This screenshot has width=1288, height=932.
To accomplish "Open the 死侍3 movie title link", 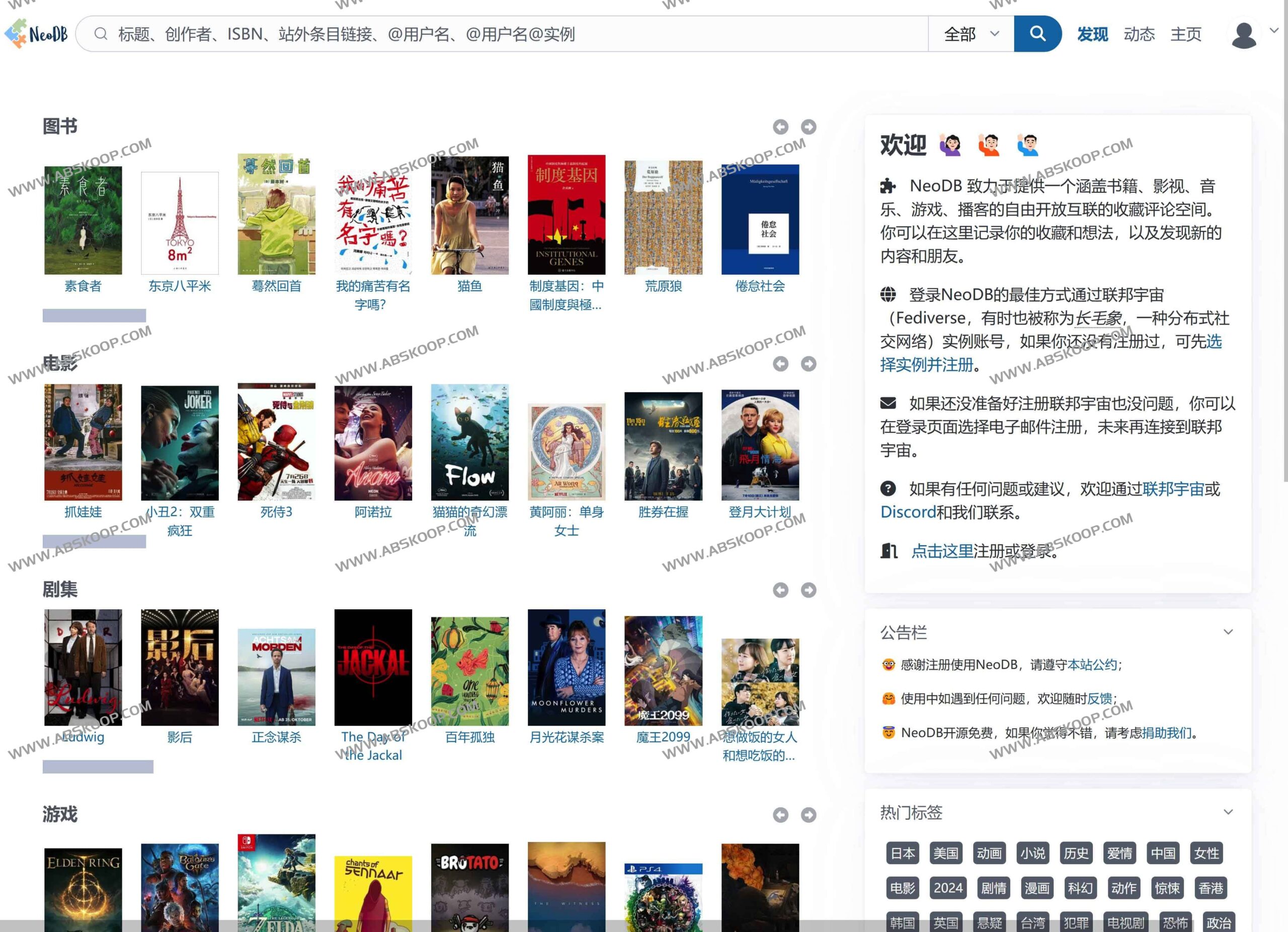I will tap(277, 512).
